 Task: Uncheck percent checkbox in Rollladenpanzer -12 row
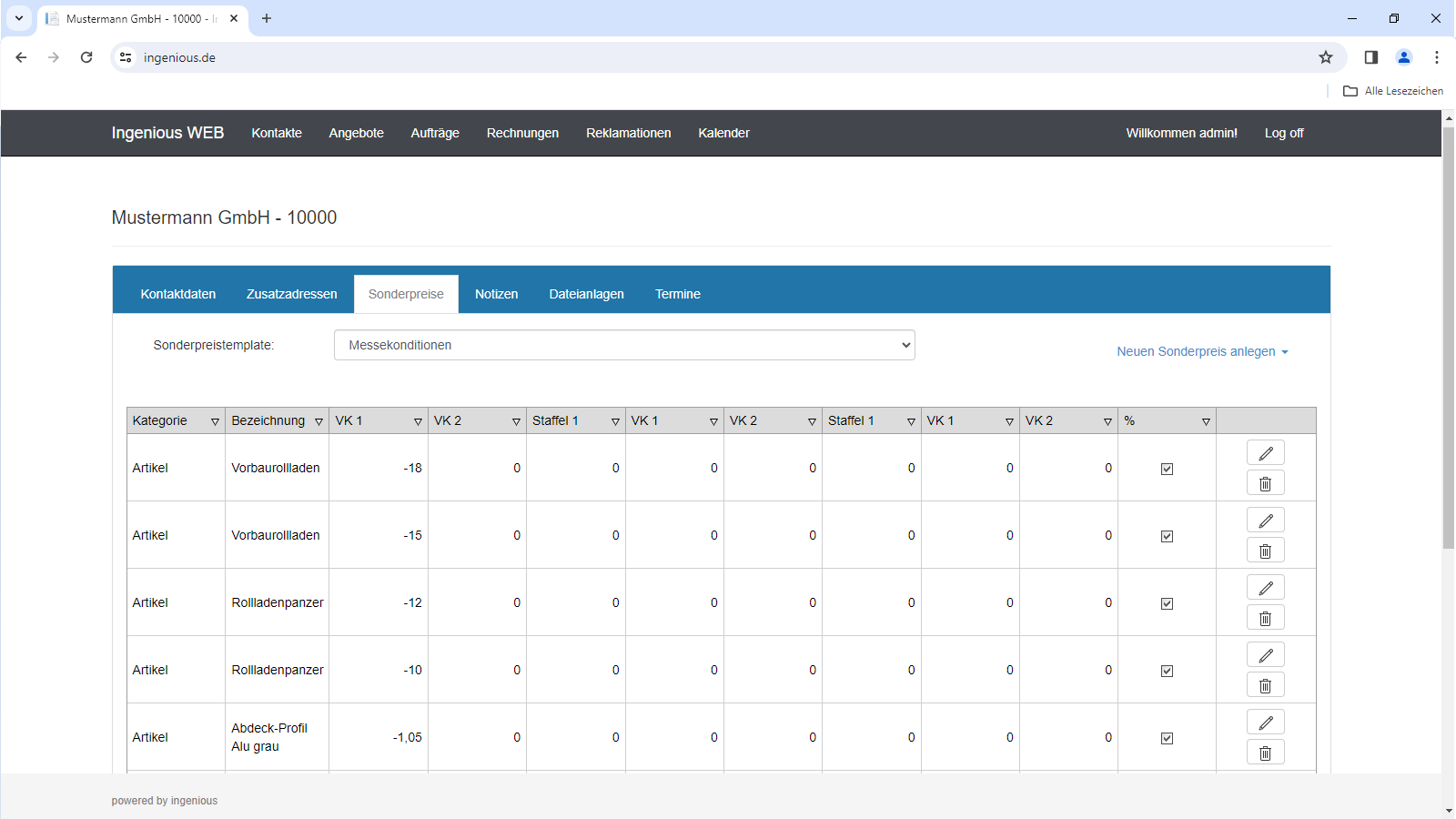(x=1167, y=603)
